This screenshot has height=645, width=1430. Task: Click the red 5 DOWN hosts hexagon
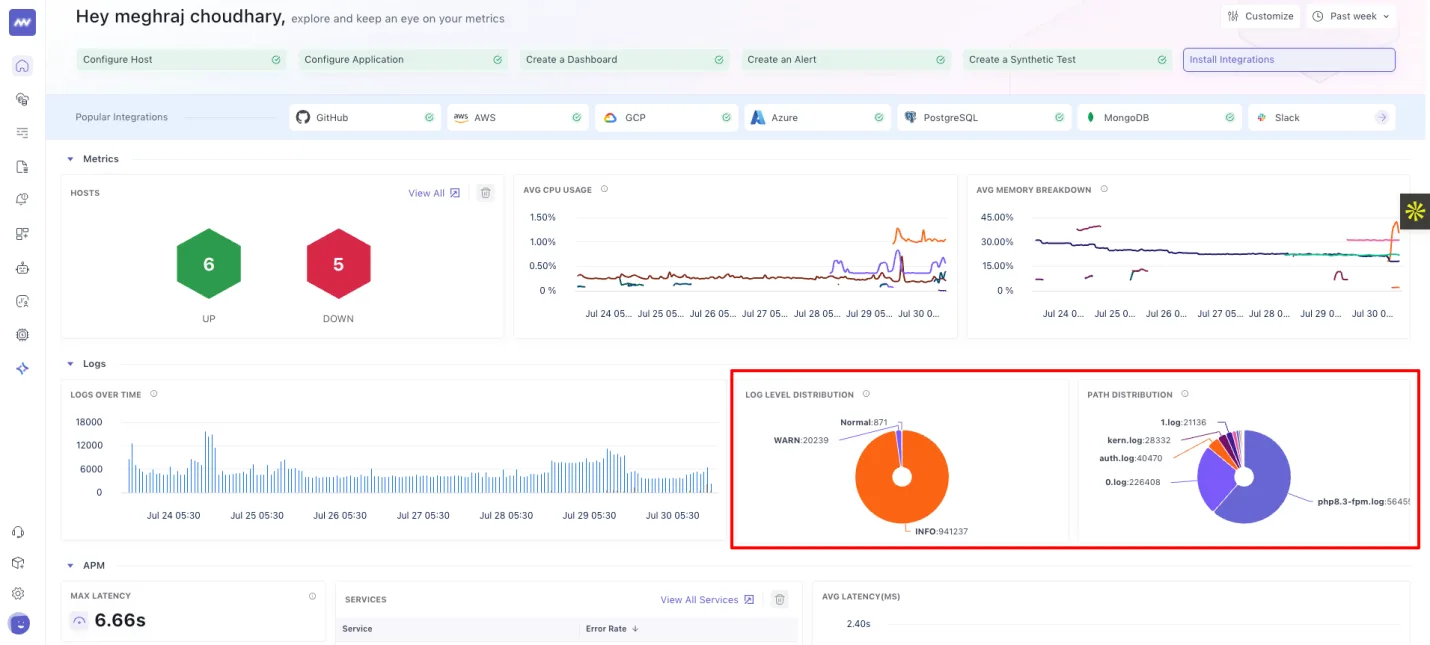(x=338, y=265)
